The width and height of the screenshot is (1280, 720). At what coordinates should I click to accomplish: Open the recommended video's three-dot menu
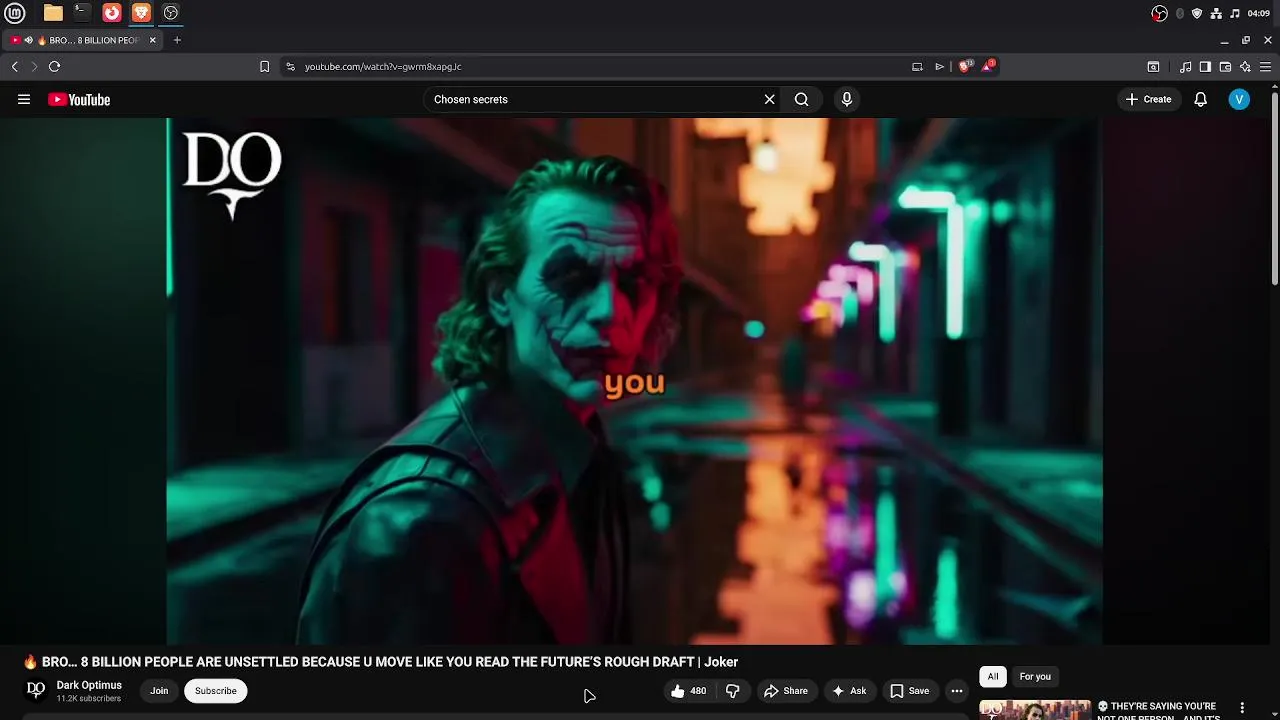[x=1242, y=707]
